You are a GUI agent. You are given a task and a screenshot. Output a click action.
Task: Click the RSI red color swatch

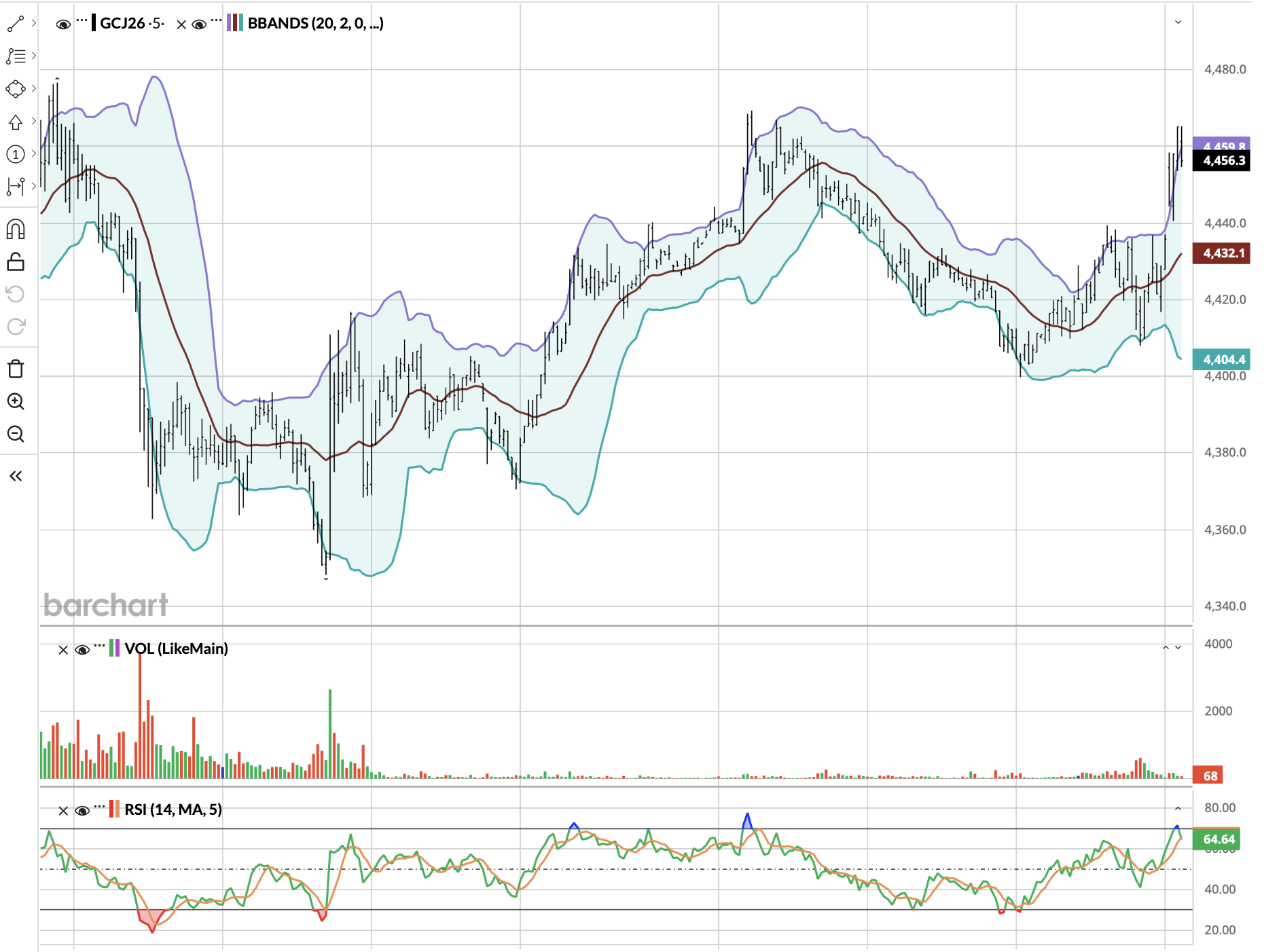(x=111, y=809)
